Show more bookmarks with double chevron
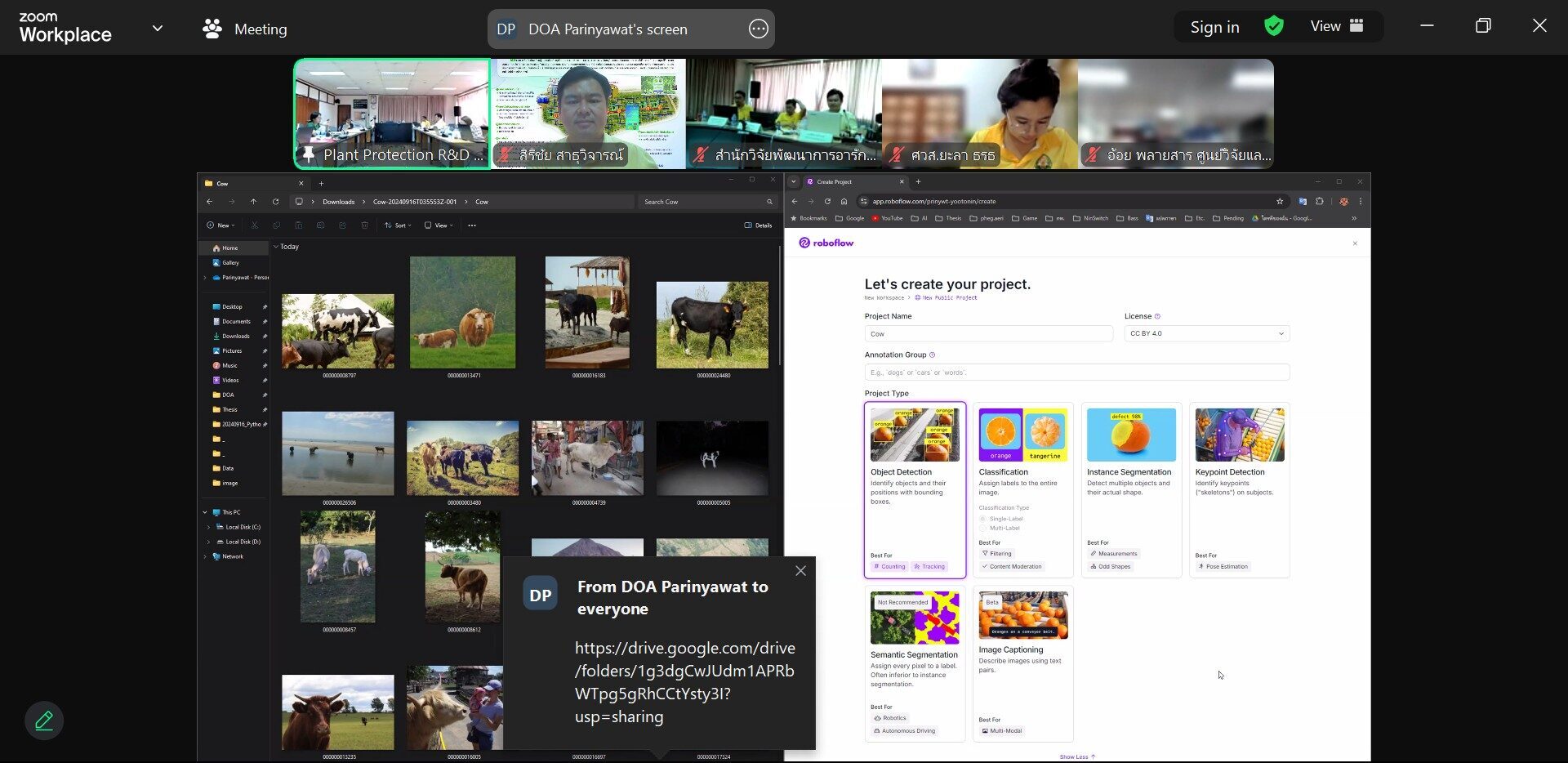The width and height of the screenshot is (1568, 763). pos(1354,218)
